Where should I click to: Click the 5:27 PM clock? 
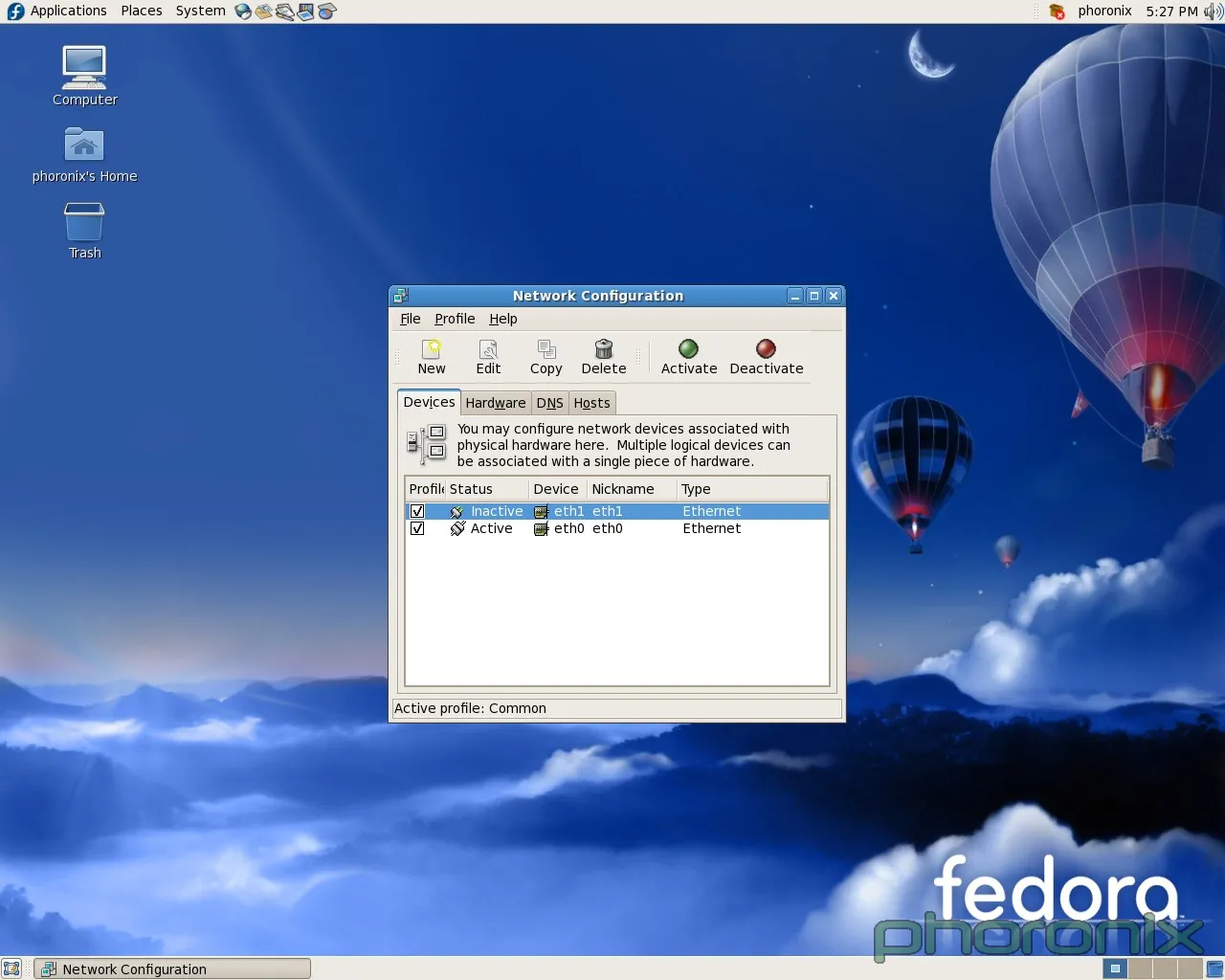coord(1171,11)
